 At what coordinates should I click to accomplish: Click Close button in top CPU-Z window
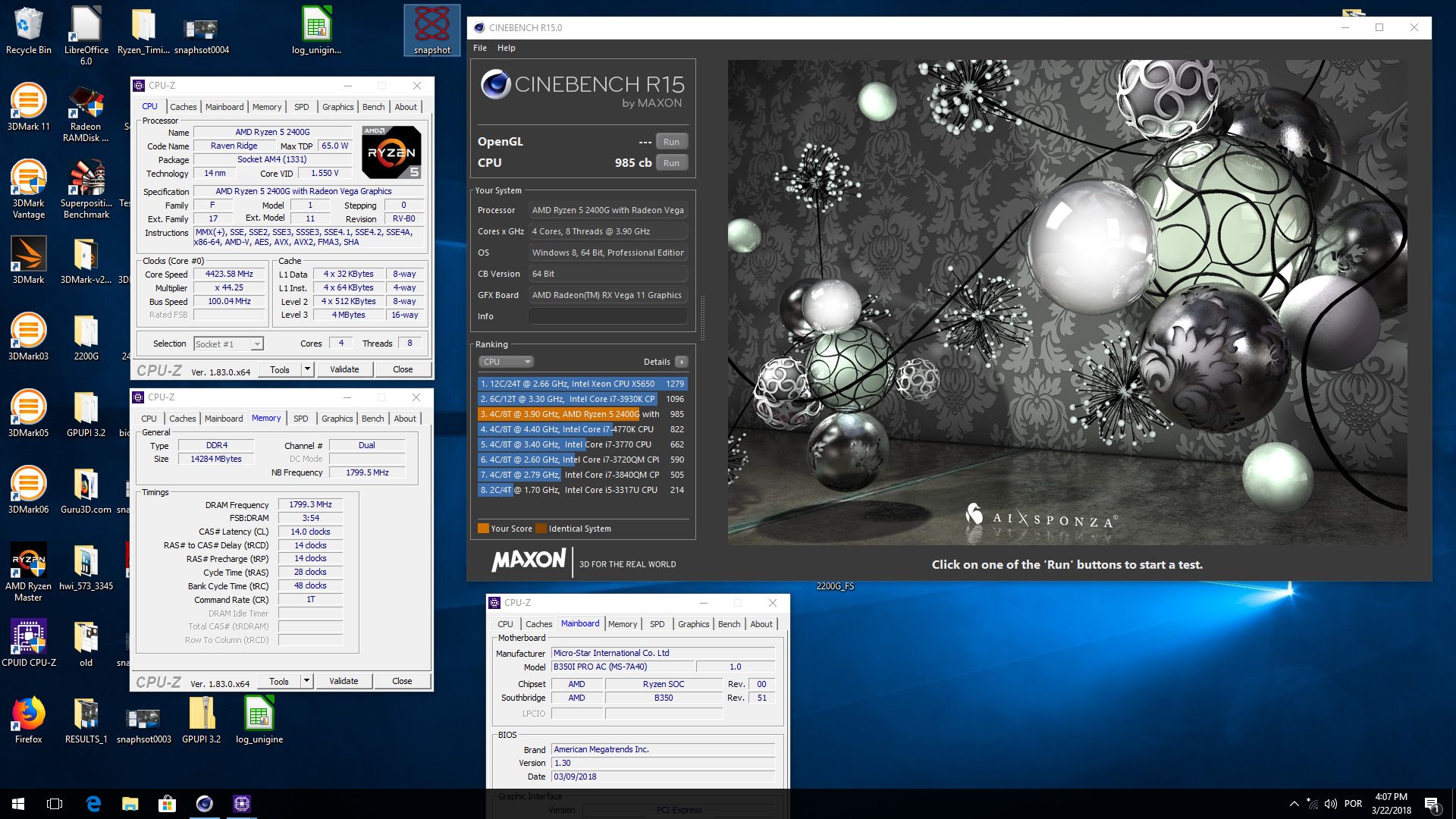pos(403,369)
